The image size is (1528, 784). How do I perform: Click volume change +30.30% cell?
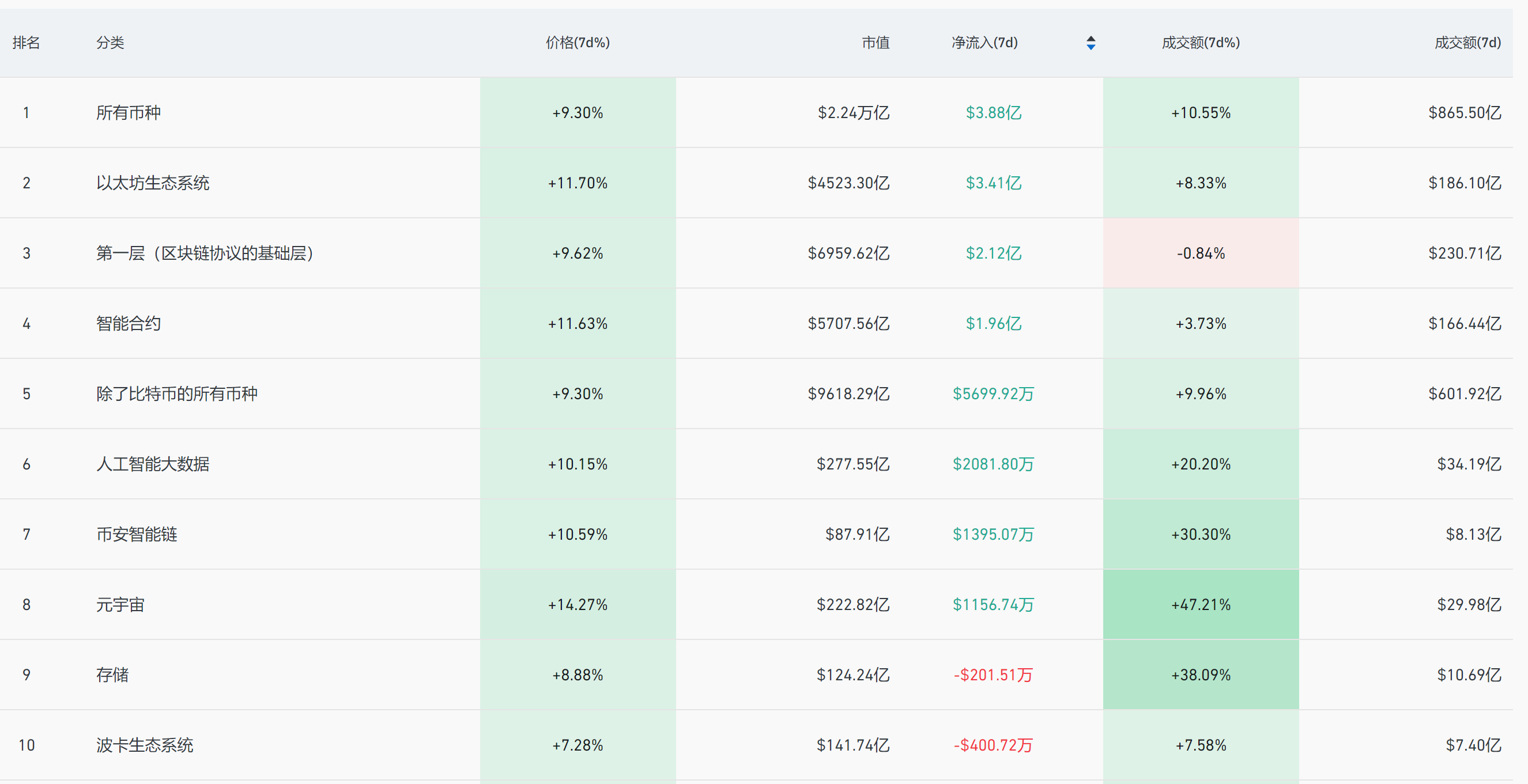tap(1201, 535)
